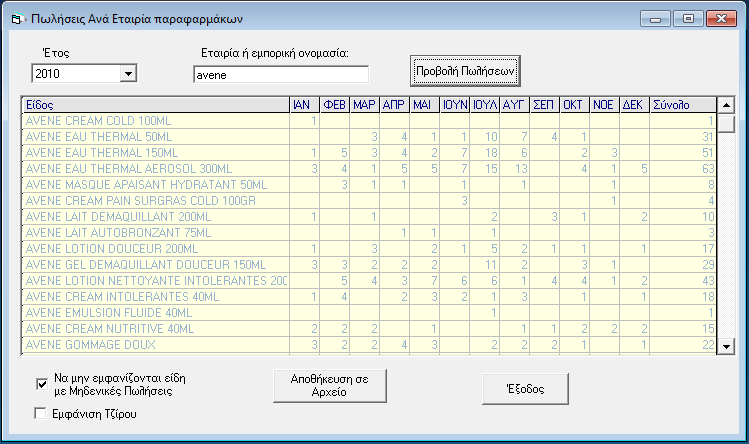Select row AVENE LAIT DEMAQUILLANT 200ML
This screenshot has height=444, width=749.
[x=369, y=217]
